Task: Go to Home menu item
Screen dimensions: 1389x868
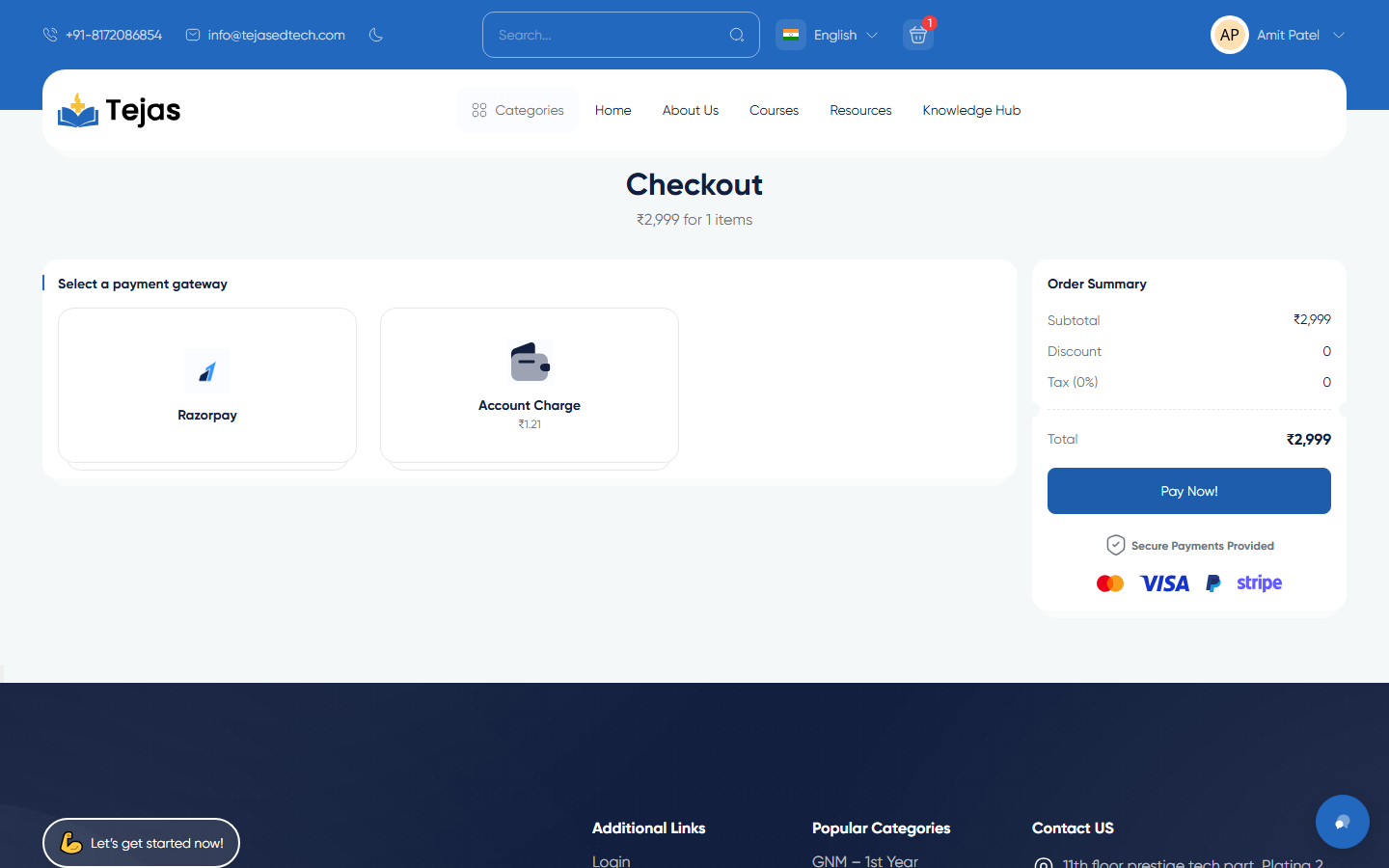Action: point(613,110)
